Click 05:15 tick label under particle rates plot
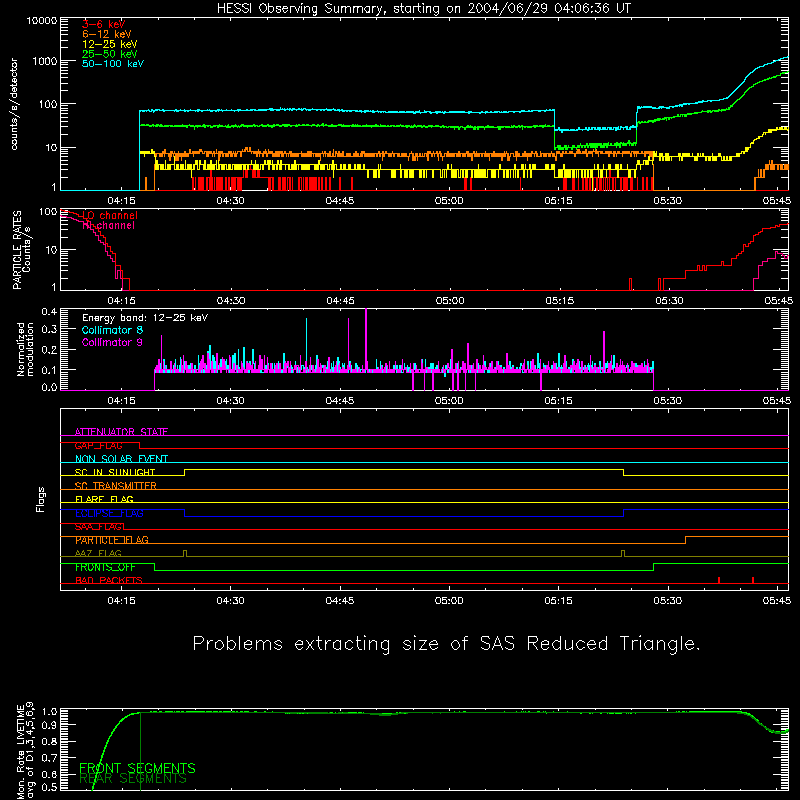The image size is (800, 800). [x=559, y=301]
